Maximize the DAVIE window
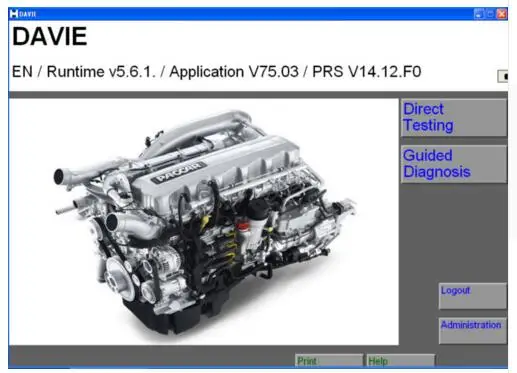The image size is (517, 373). click(x=490, y=14)
